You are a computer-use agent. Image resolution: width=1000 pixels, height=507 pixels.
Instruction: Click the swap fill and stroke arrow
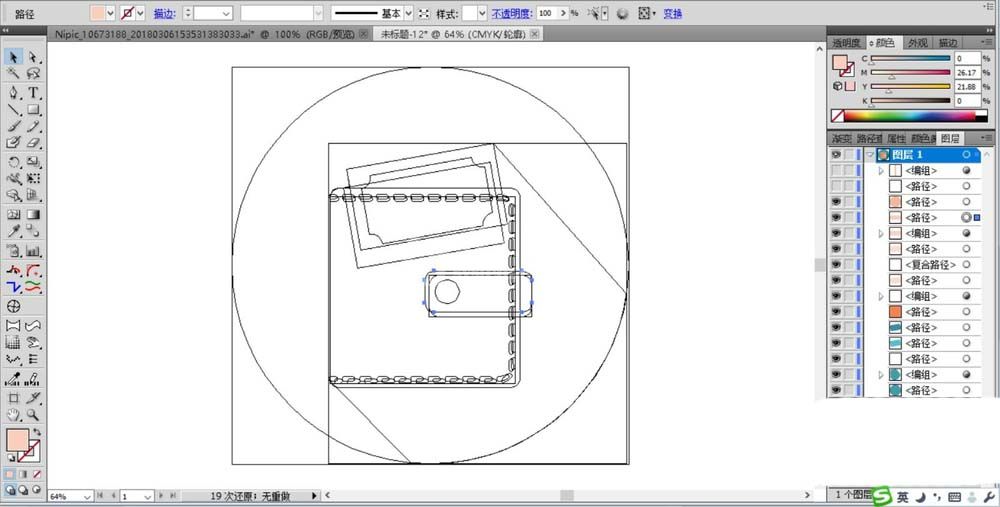click(36, 433)
